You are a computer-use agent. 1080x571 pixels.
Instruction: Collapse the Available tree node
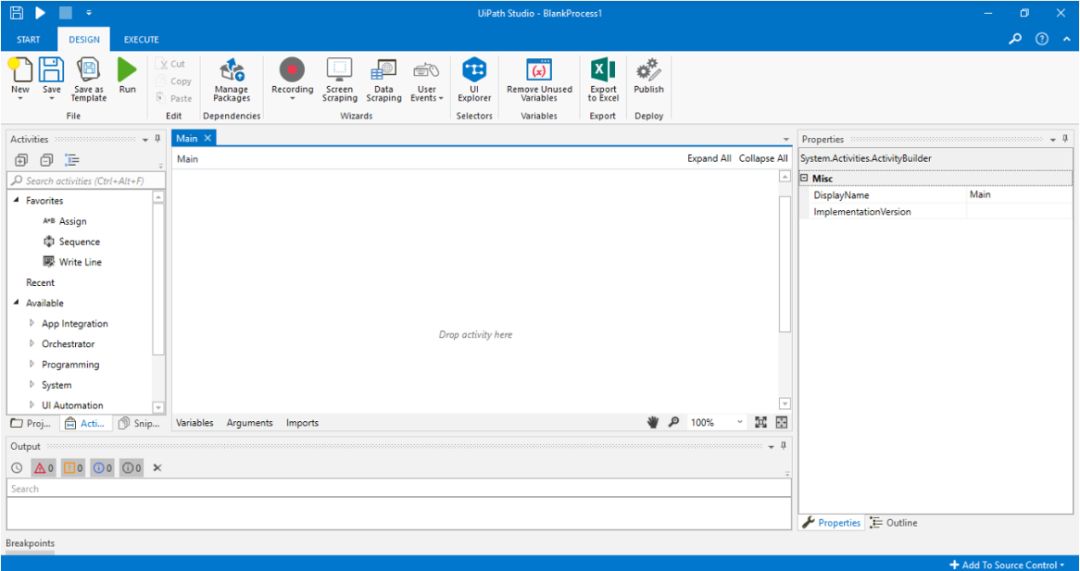coord(16,302)
